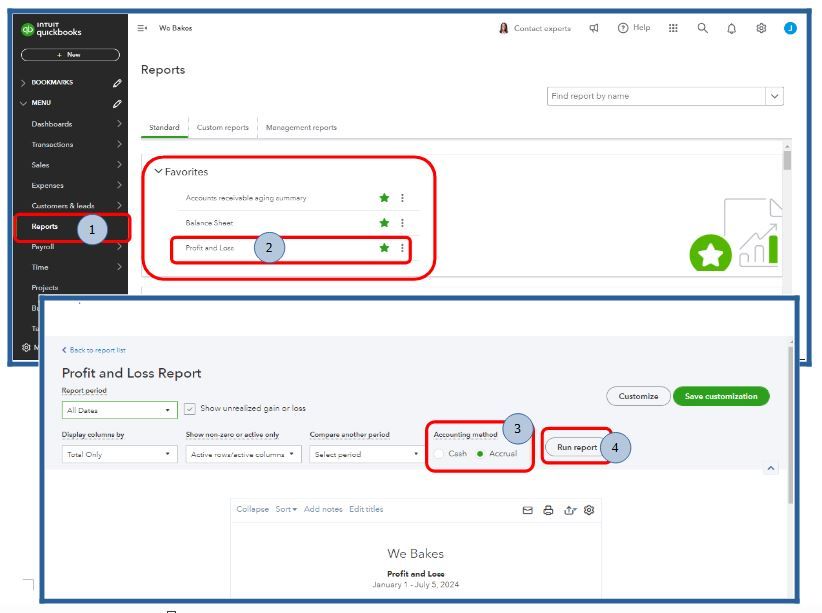Click the Find report by name field
This screenshot has height=613, width=822.
click(656, 96)
